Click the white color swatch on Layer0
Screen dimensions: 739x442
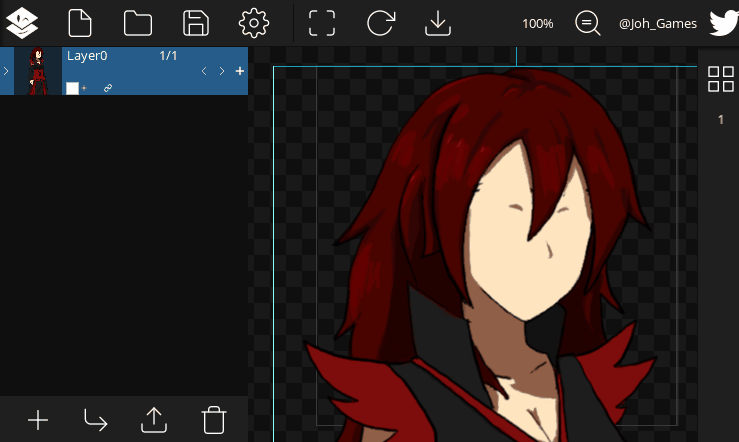click(x=72, y=88)
